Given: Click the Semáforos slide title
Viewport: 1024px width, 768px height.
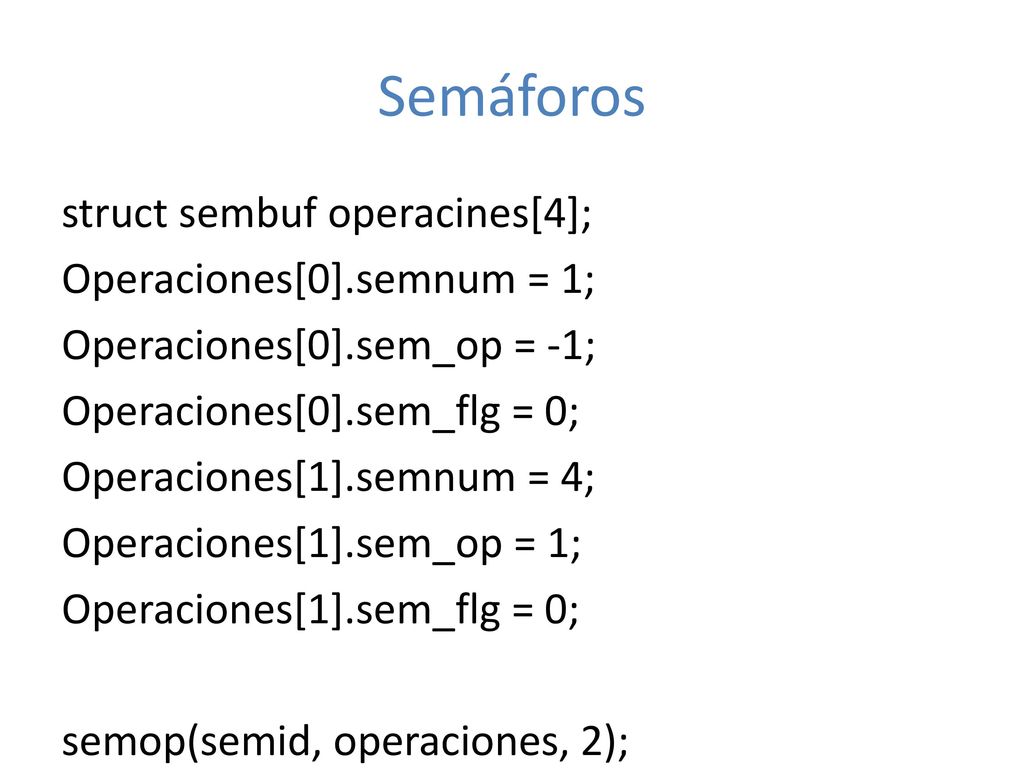Looking at the screenshot, I should pos(511,97).
